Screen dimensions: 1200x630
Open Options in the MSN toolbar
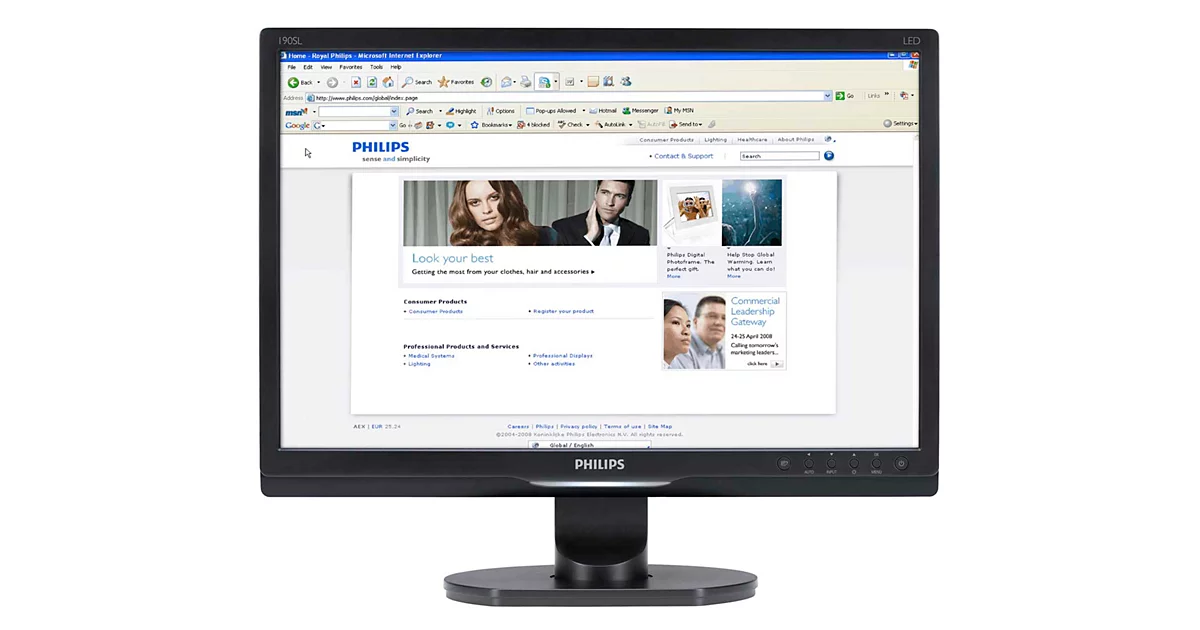click(x=501, y=111)
